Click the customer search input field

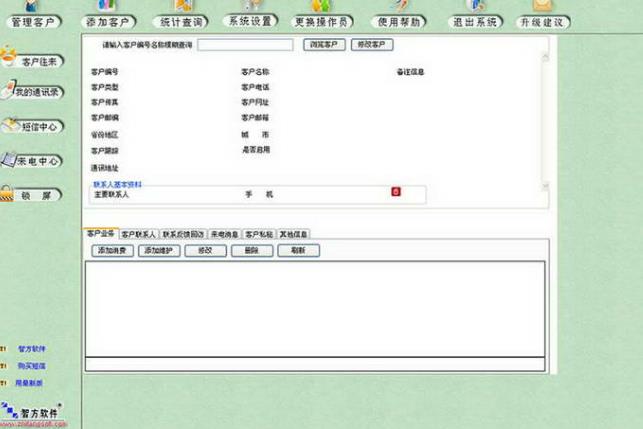(x=245, y=45)
